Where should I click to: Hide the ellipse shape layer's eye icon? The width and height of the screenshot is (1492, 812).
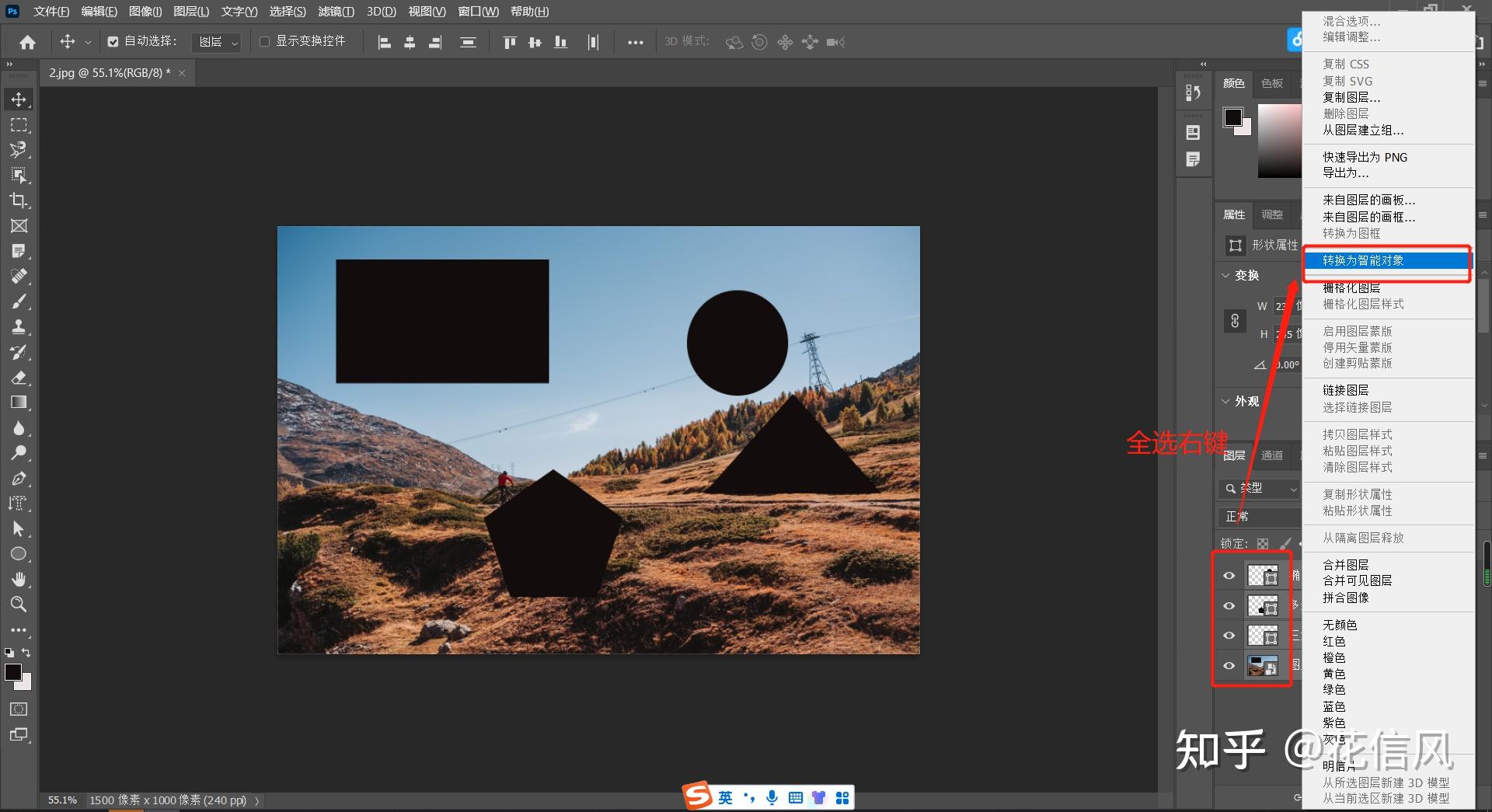[1229, 576]
